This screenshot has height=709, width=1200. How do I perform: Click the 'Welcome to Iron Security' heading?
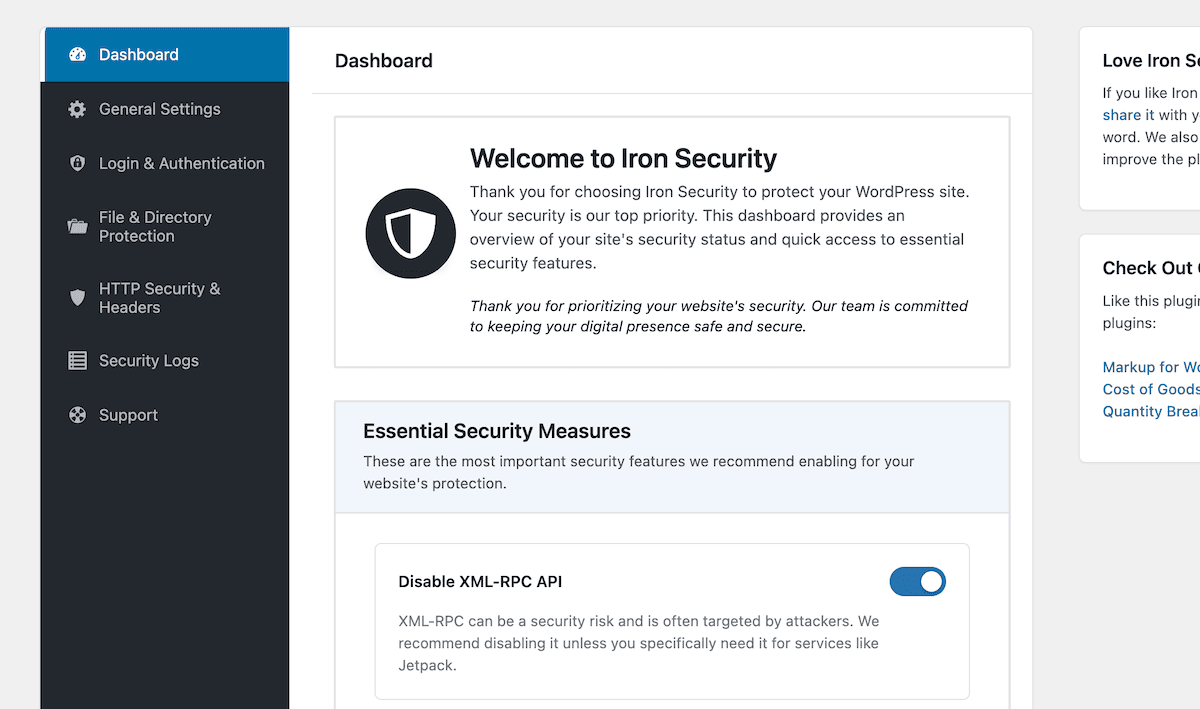tap(623, 158)
